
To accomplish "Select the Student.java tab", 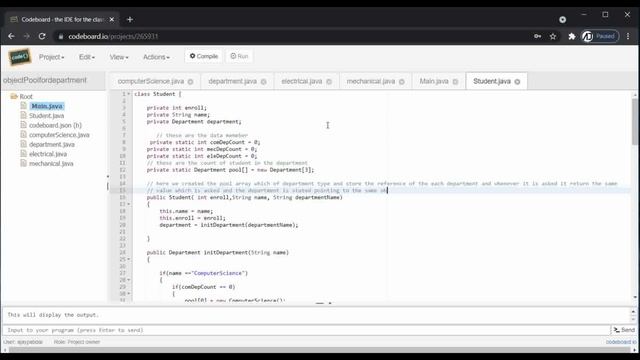I will coord(491,81).
